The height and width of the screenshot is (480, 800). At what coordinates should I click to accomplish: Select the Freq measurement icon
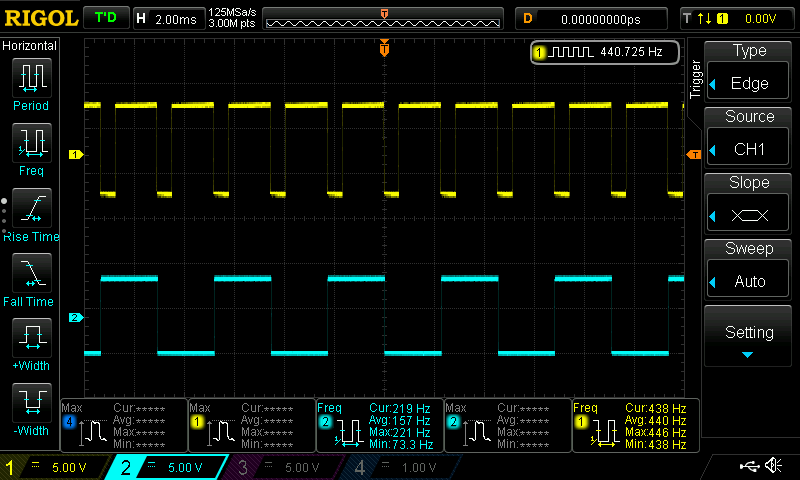coord(31,145)
